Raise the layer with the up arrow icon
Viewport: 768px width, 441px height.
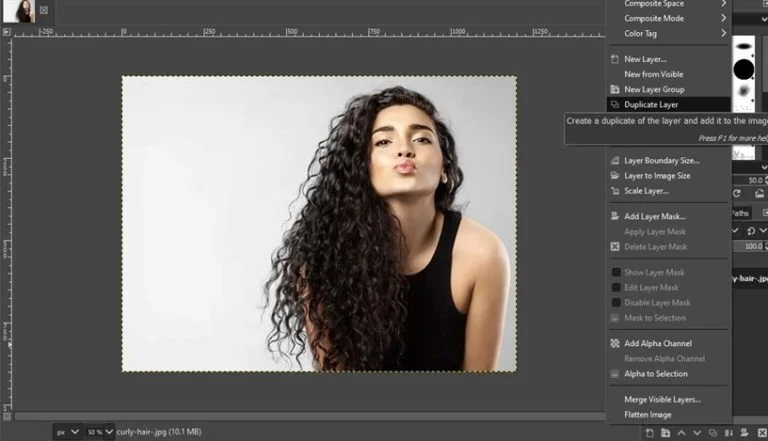click(x=681, y=433)
